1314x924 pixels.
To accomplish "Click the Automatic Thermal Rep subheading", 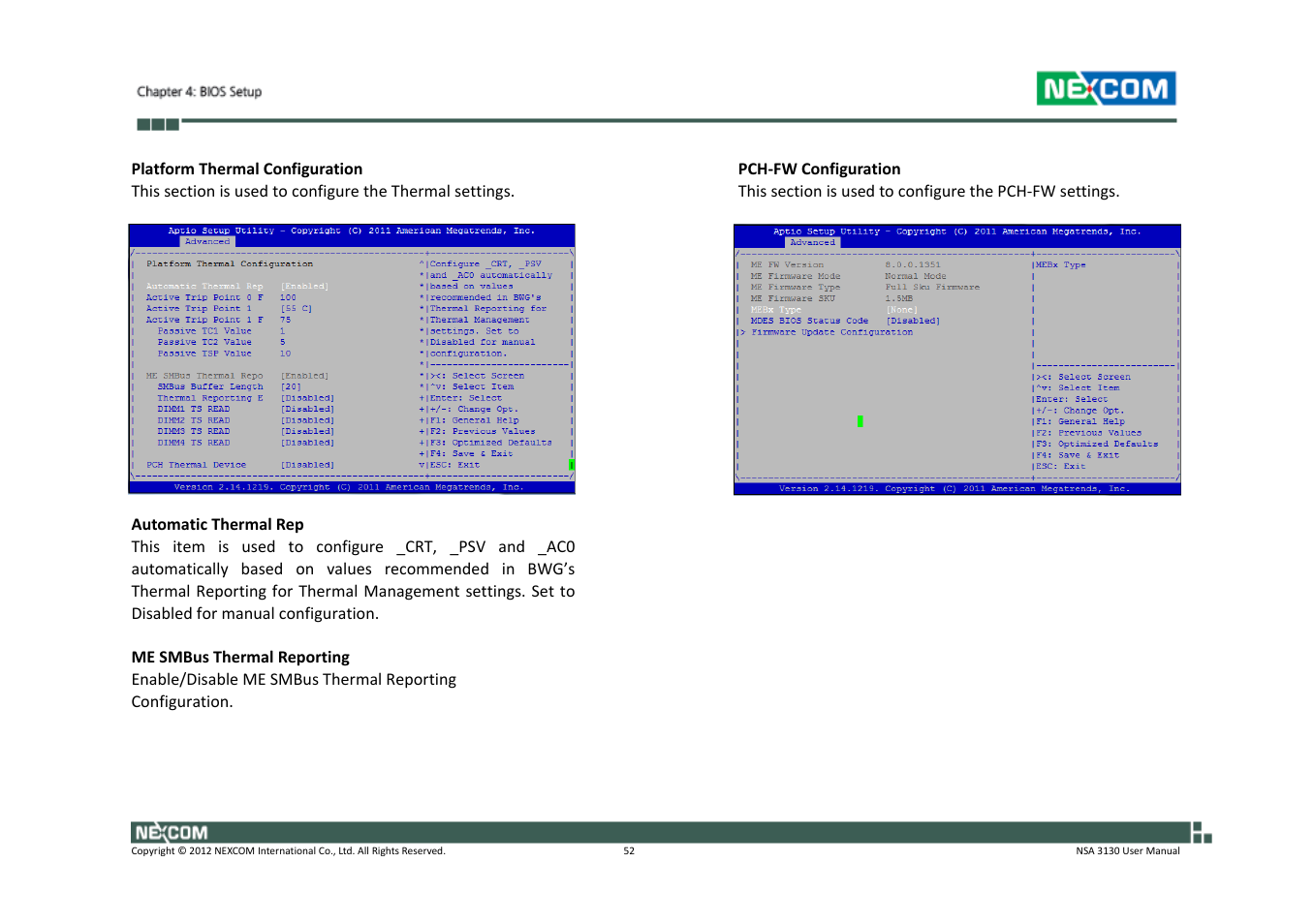I will (x=218, y=524).
